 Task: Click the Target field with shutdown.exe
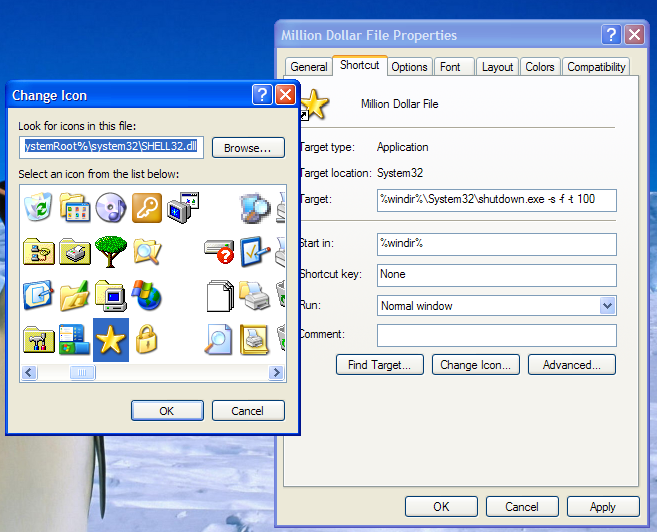(497, 200)
